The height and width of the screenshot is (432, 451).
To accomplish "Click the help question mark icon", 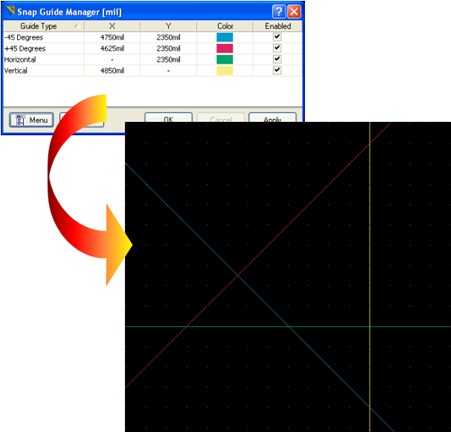I will pyautogui.click(x=279, y=12).
